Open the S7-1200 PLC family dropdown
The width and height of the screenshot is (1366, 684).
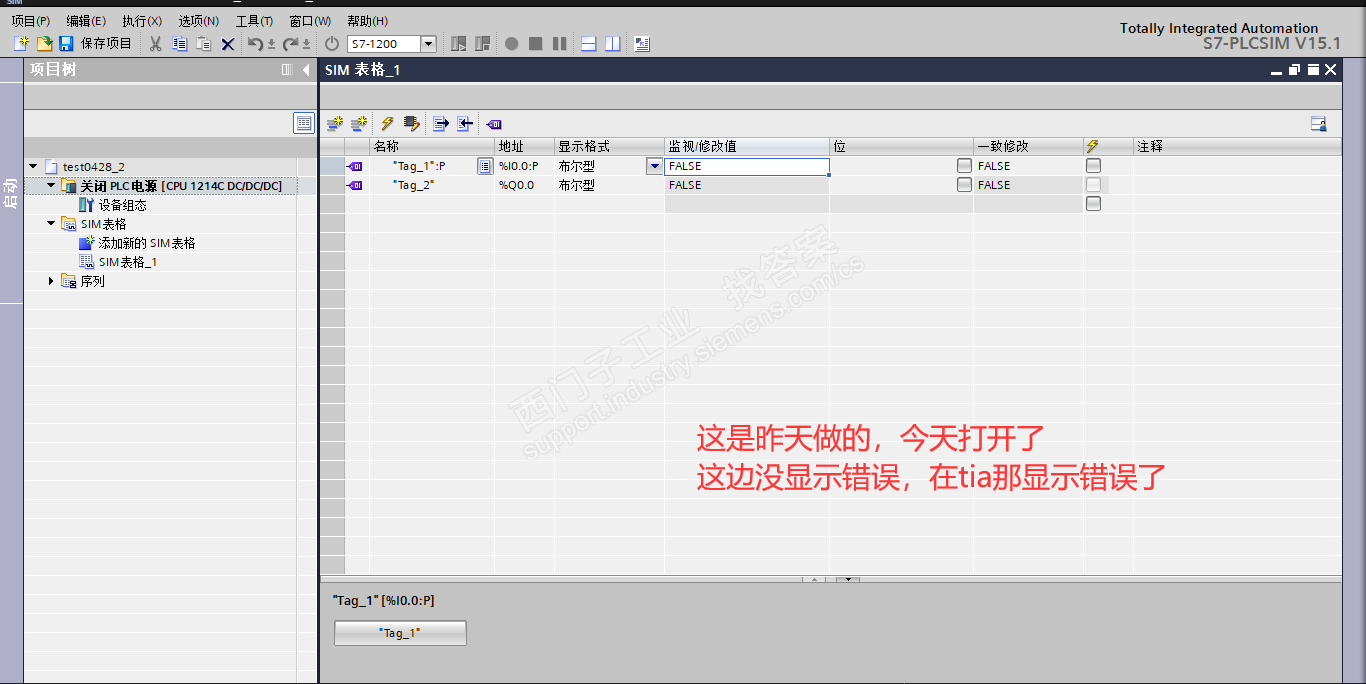click(429, 44)
